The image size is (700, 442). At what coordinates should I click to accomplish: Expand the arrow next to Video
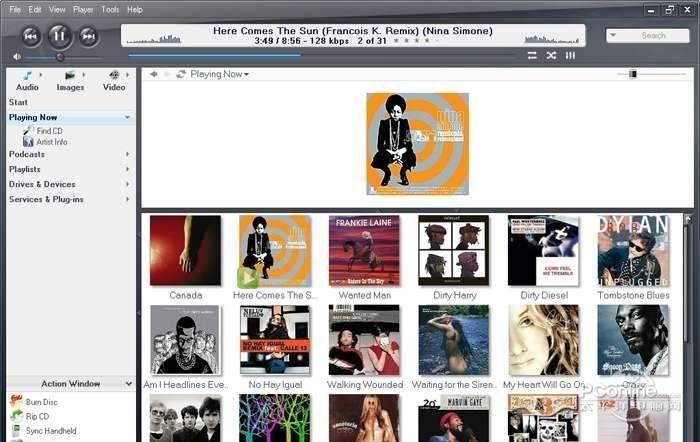(x=128, y=75)
